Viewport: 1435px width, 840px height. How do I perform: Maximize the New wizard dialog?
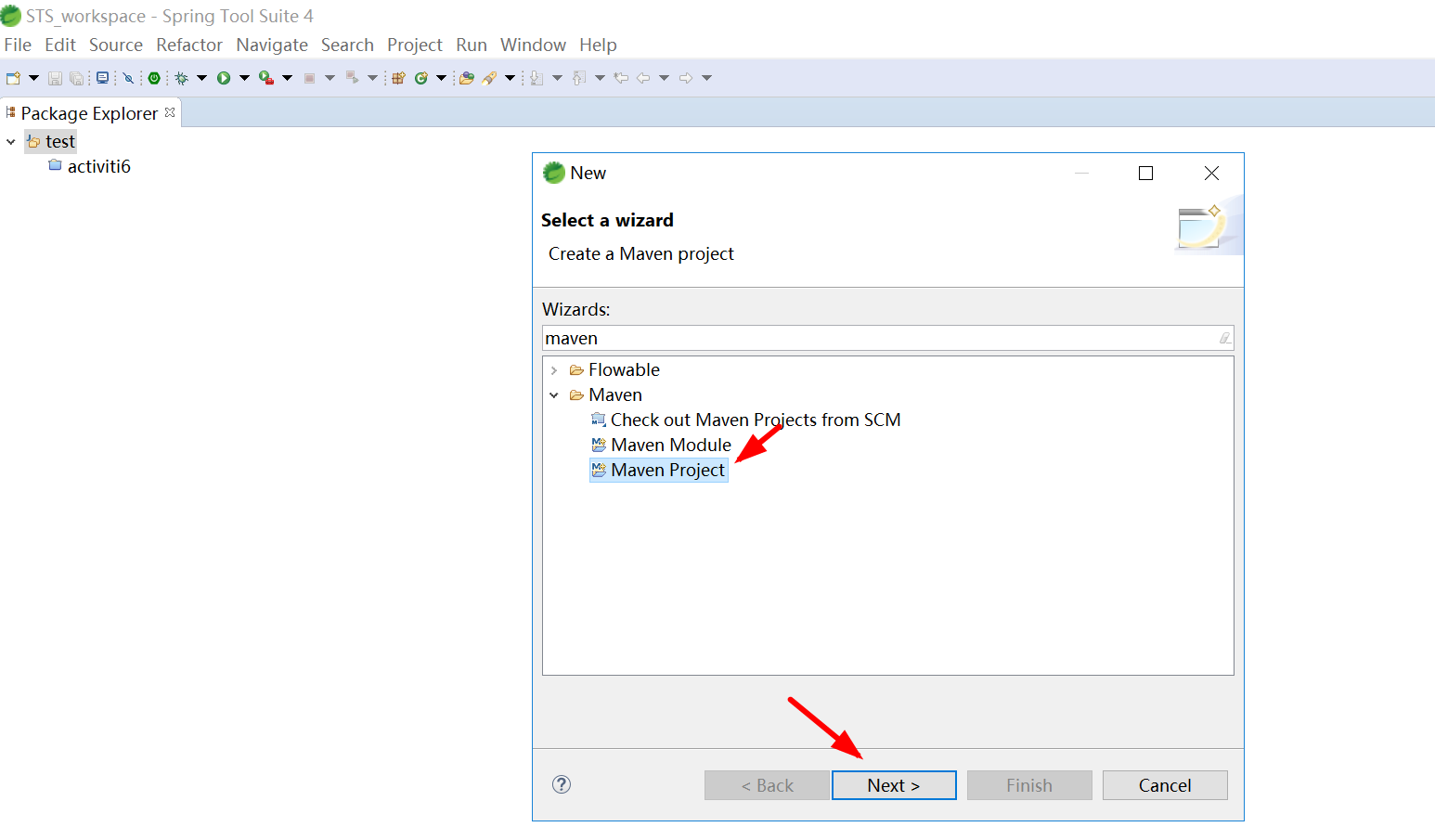pos(1146,174)
